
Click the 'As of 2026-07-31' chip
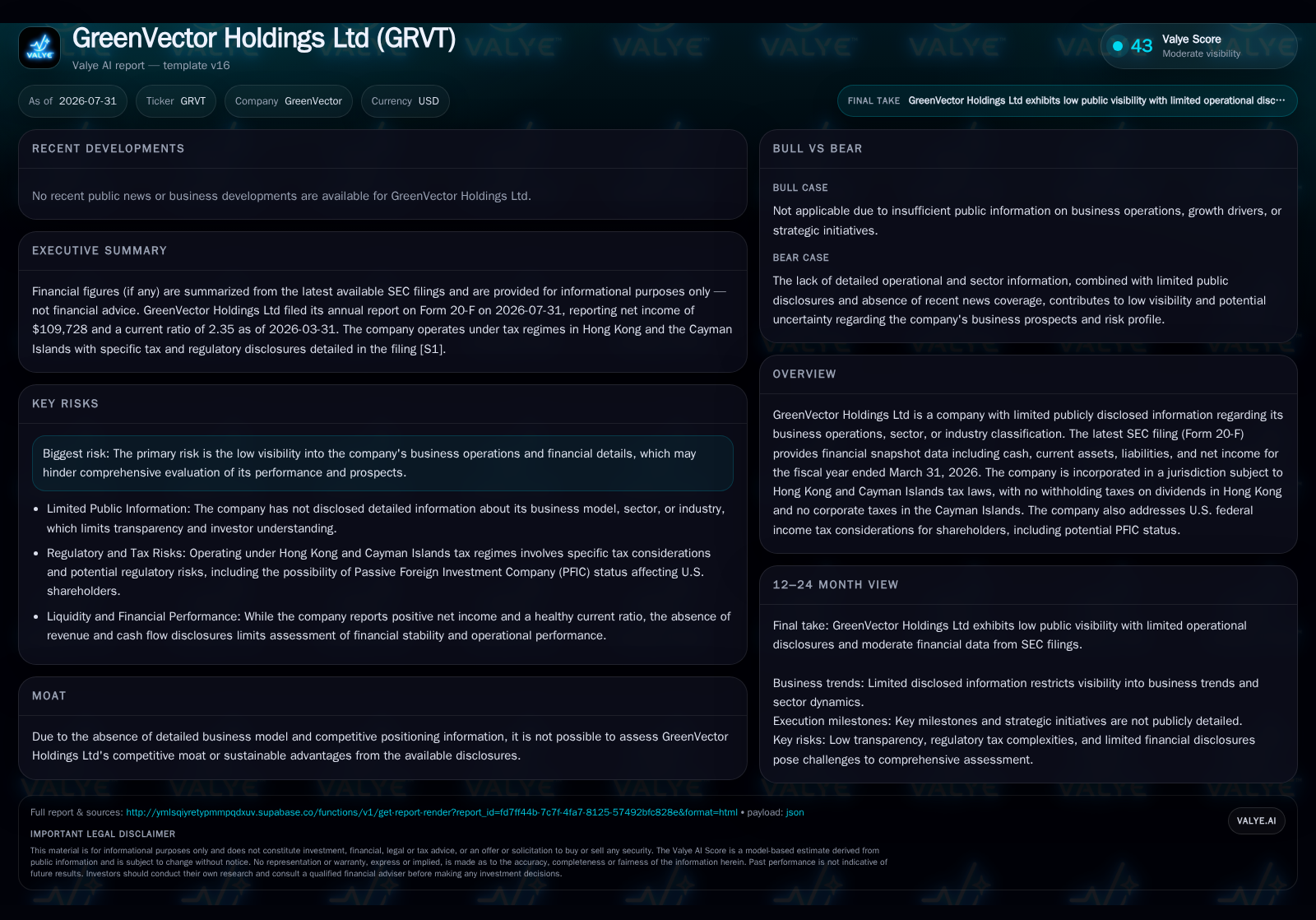tap(72, 101)
